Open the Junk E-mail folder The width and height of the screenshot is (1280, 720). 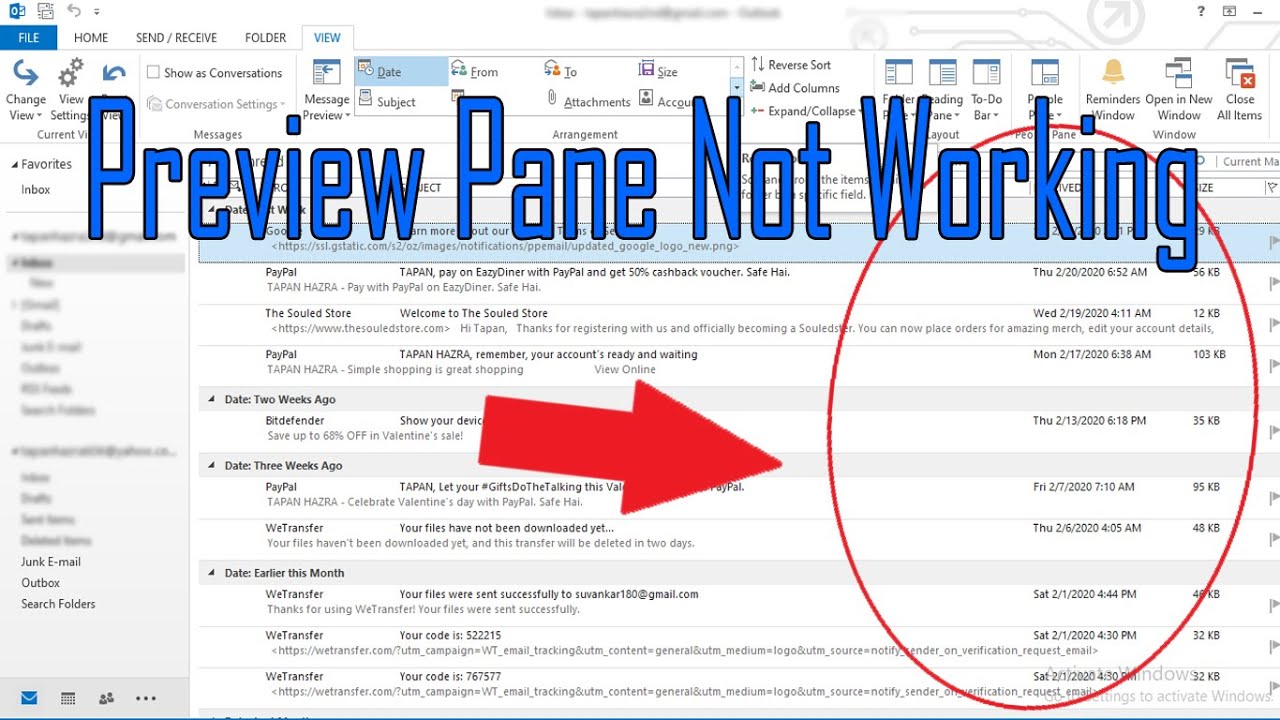(x=51, y=561)
